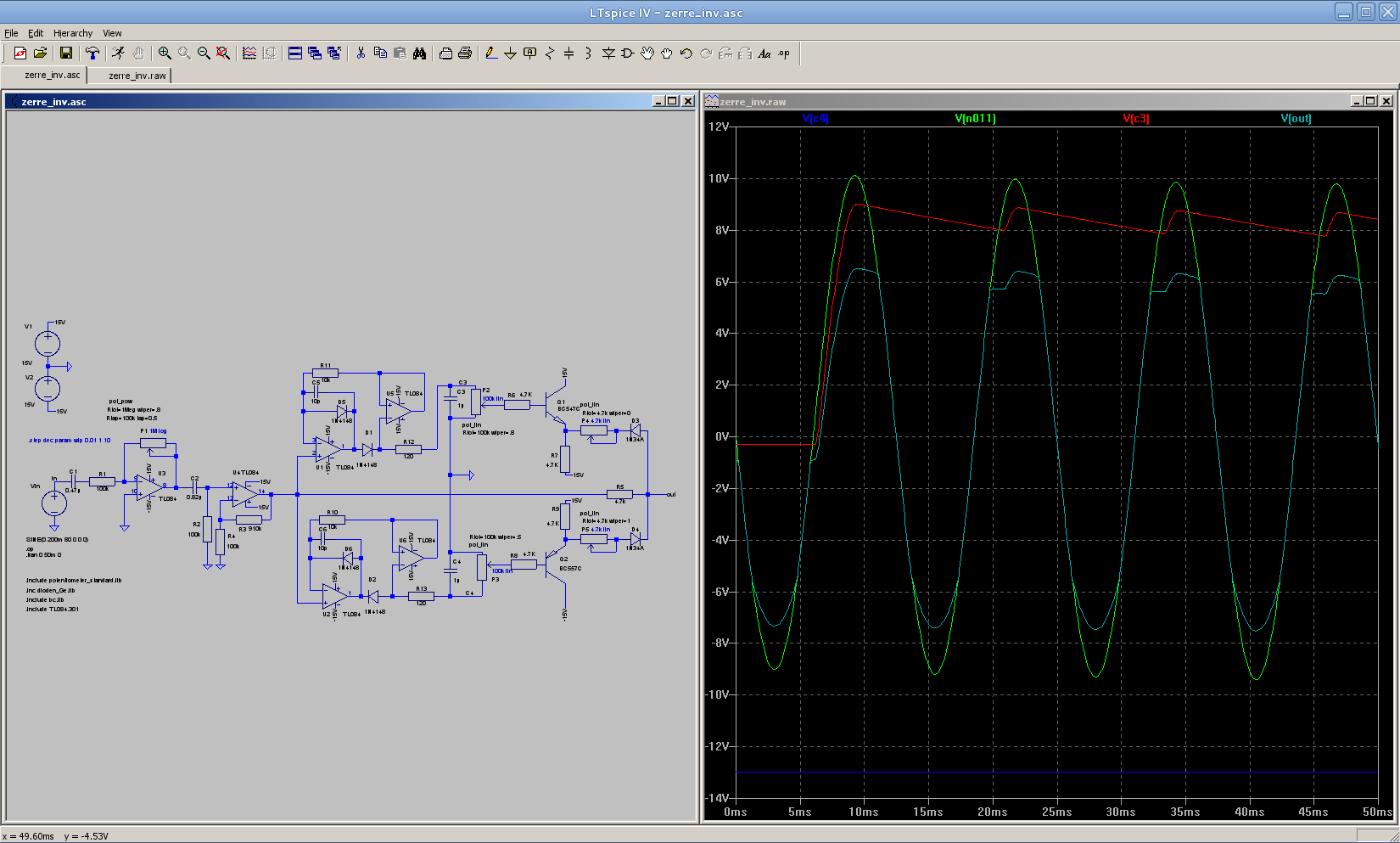
Task: Select the Draw Wire pencil tool
Action: [x=491, y=53]
